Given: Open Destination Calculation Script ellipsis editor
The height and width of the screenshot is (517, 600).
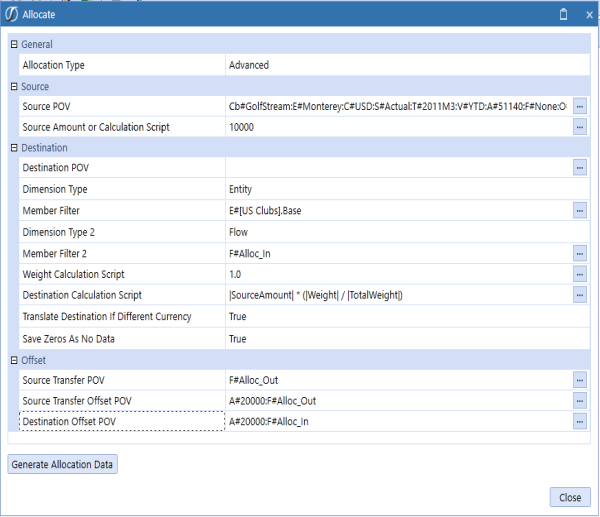Looking at the screenshot, I should (579, 295).
